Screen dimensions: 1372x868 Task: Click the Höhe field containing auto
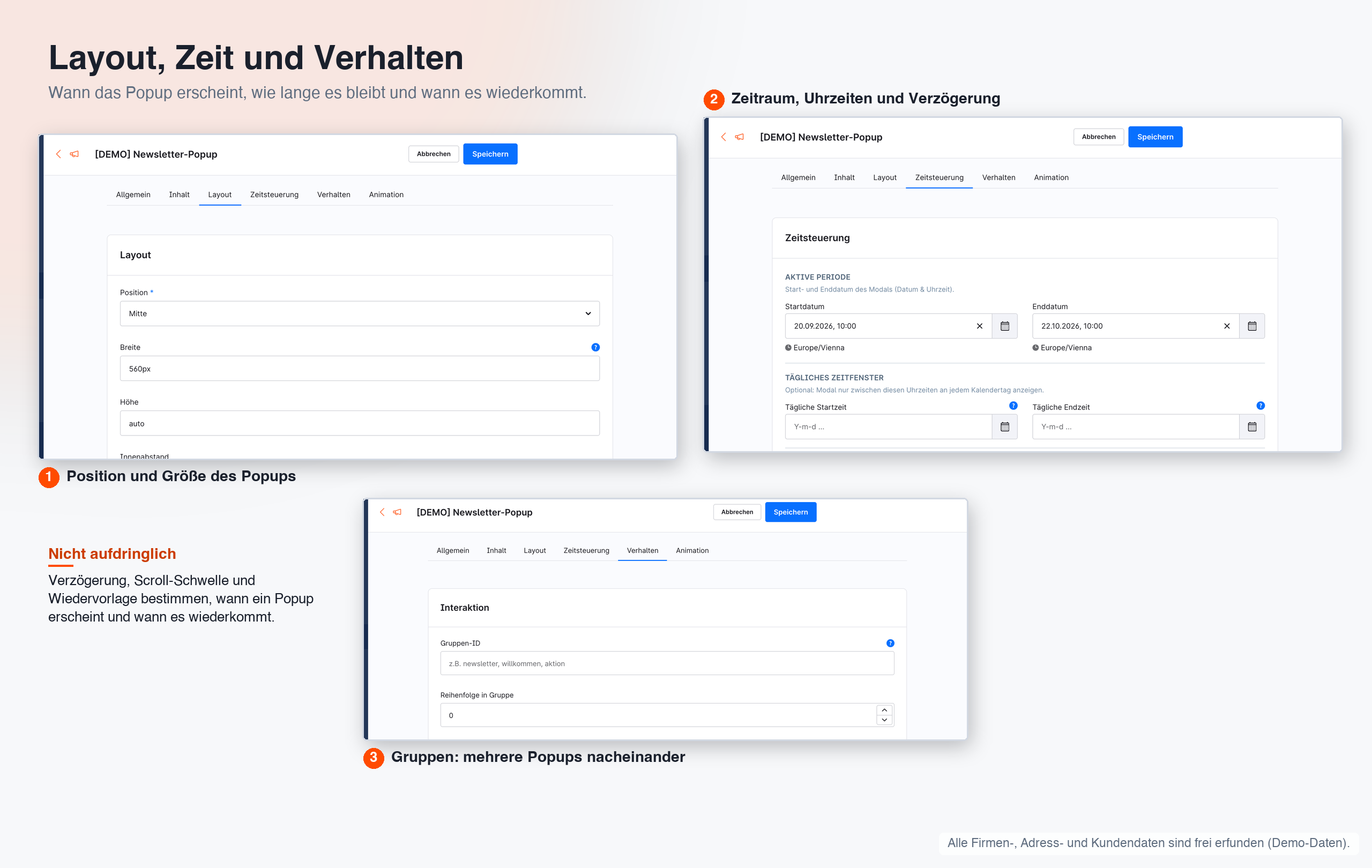(360, 423)
